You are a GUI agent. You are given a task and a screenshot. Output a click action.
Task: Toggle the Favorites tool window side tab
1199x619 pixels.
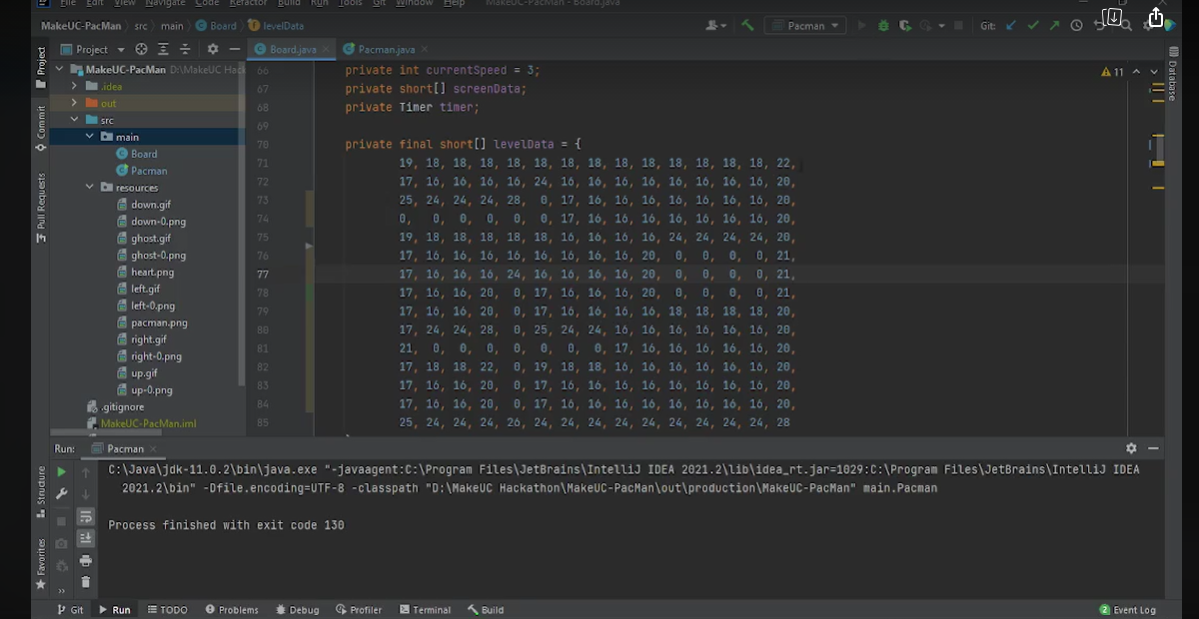pos(41,563)
